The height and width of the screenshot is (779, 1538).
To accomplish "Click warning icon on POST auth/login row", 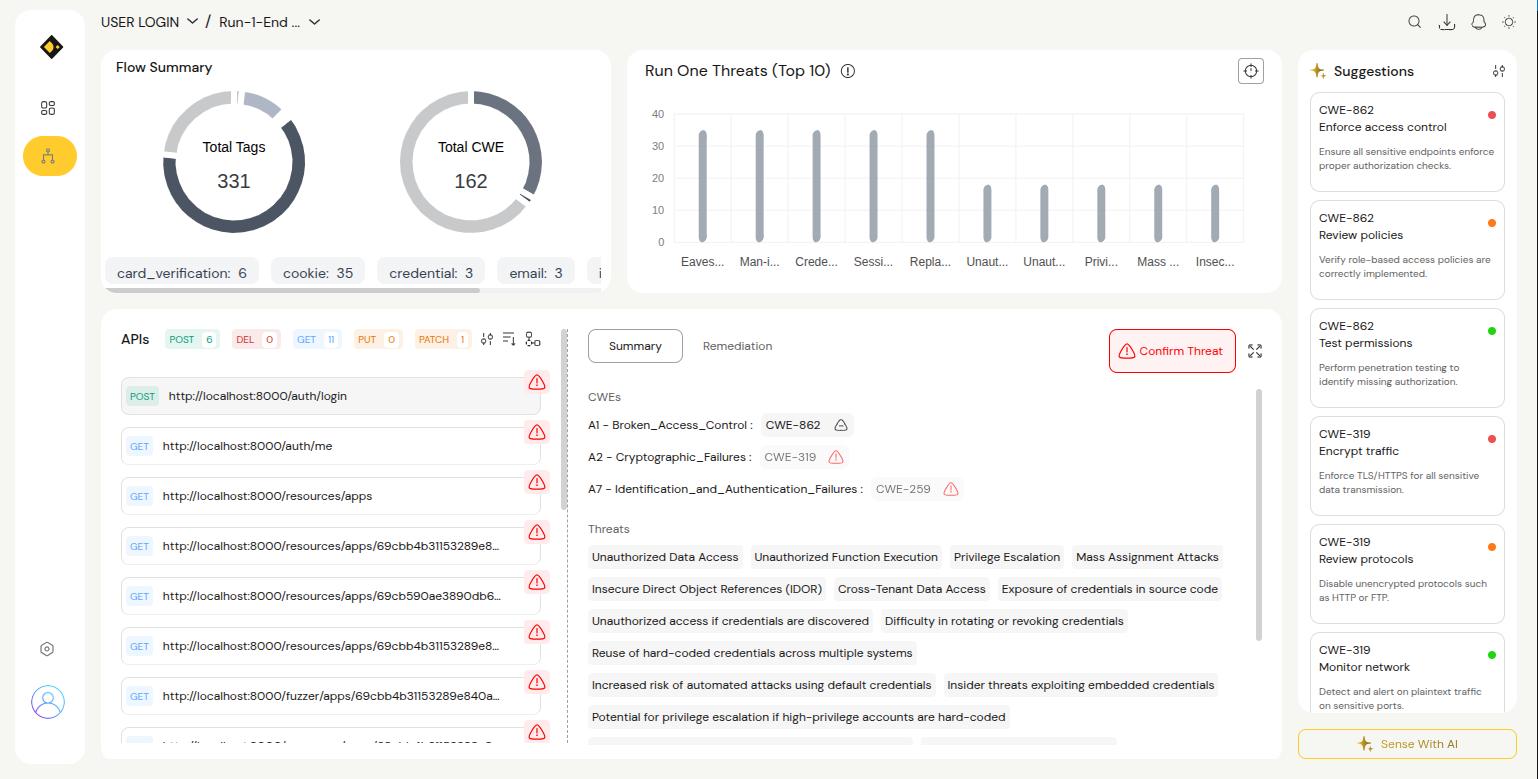I will (537, 381).
